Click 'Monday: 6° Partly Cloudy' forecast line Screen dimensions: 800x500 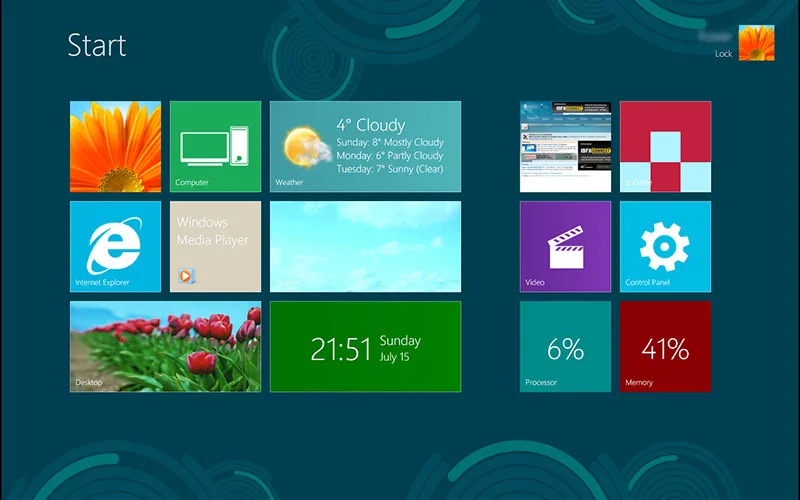pyautogui.click(x=390, y=156)
